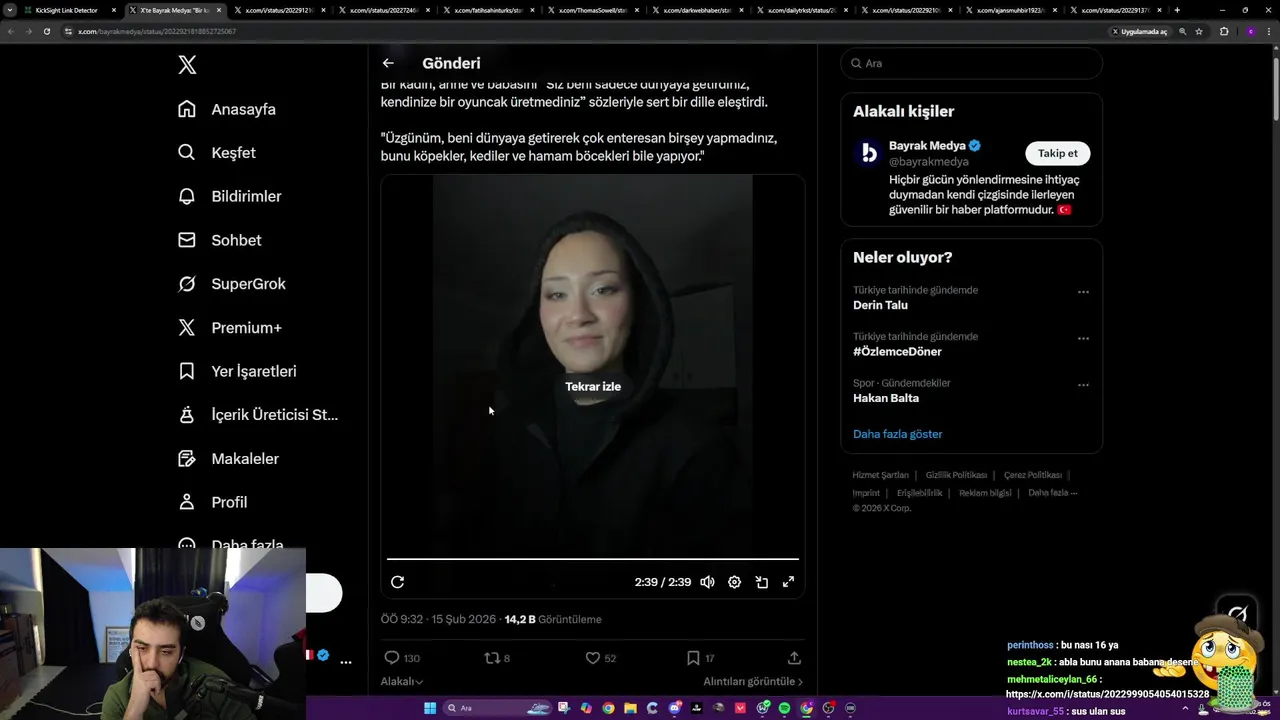Reload the page in browser
1280x720 pixels.
click(x=46, y=31)
